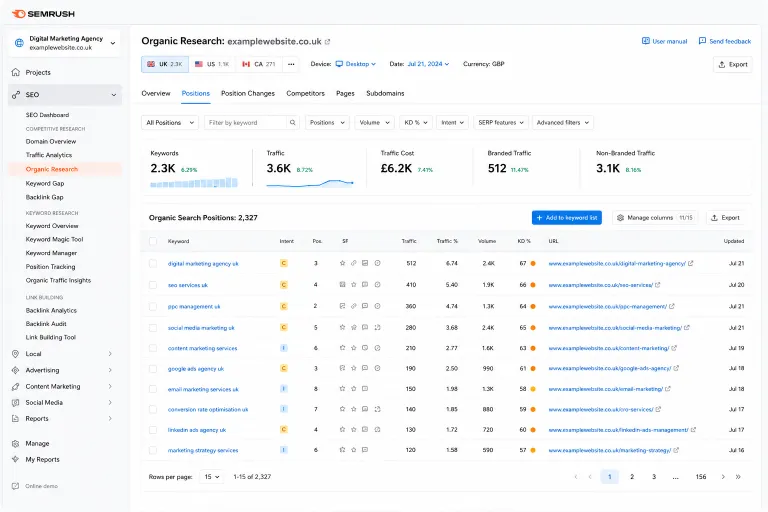This screenshot has height=512, width=768.
Task: Click Manage columns button
Action: (x=656, y=218)
